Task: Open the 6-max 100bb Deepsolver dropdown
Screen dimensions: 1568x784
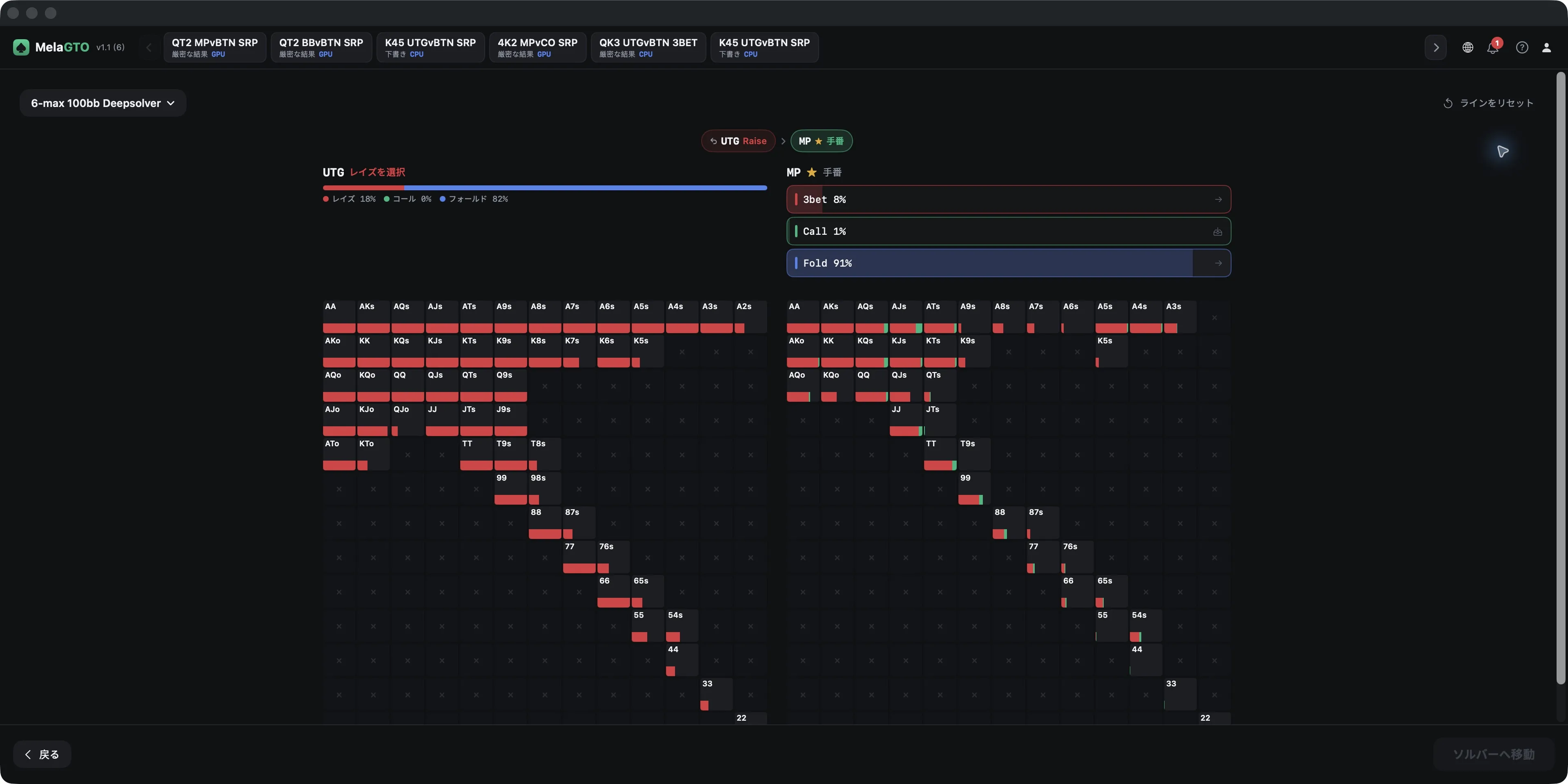Action: [x=103, y=103]
